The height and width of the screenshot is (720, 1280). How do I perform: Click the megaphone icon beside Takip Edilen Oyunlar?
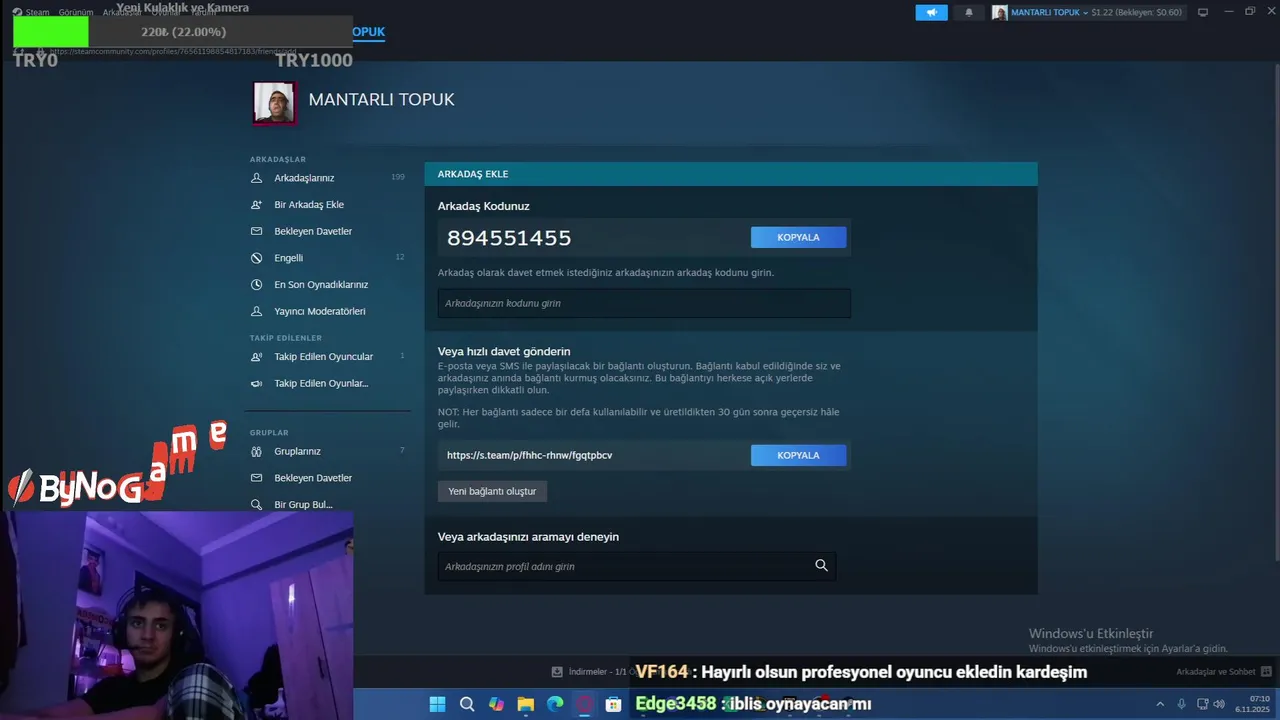point(256,383)
